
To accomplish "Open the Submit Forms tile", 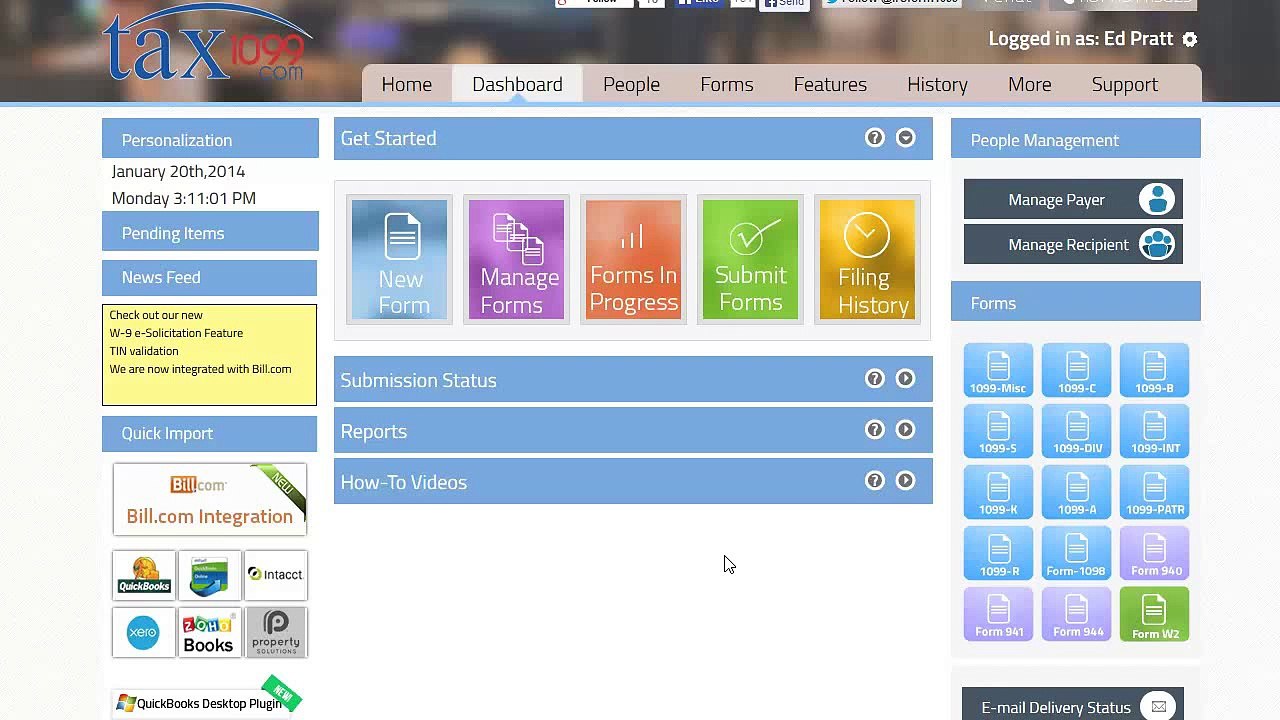I will pyautogui.click(x=750, y=260).
